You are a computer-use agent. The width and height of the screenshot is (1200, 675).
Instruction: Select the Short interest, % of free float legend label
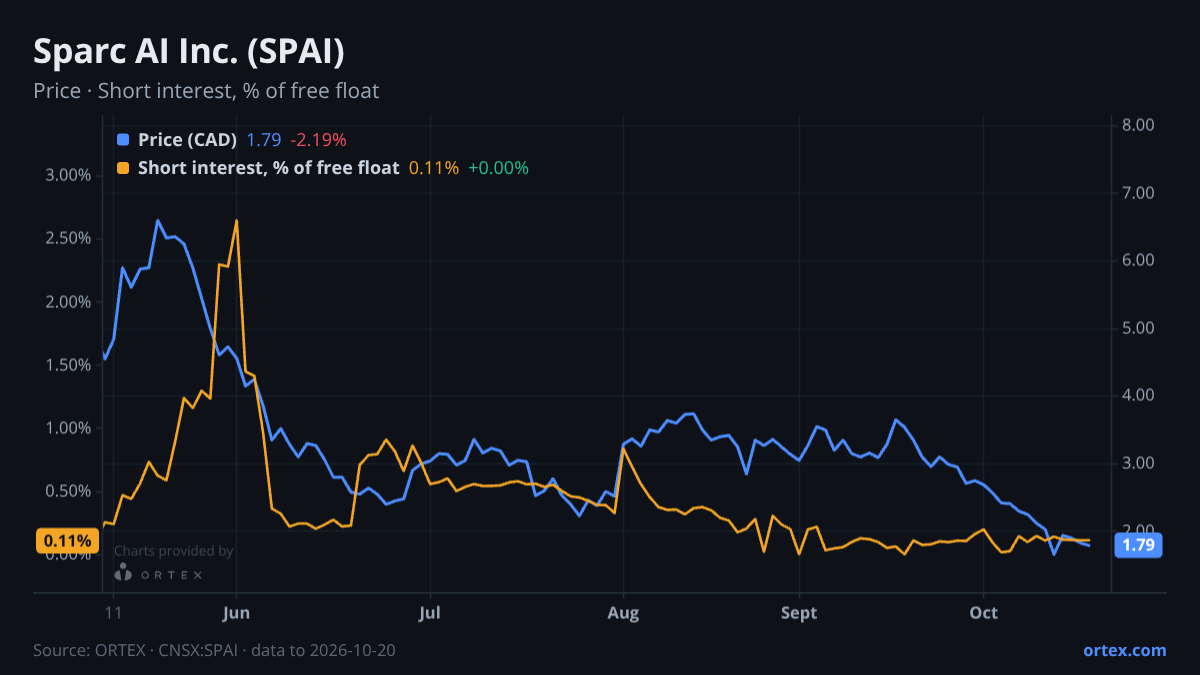click(x=268, y=168)
